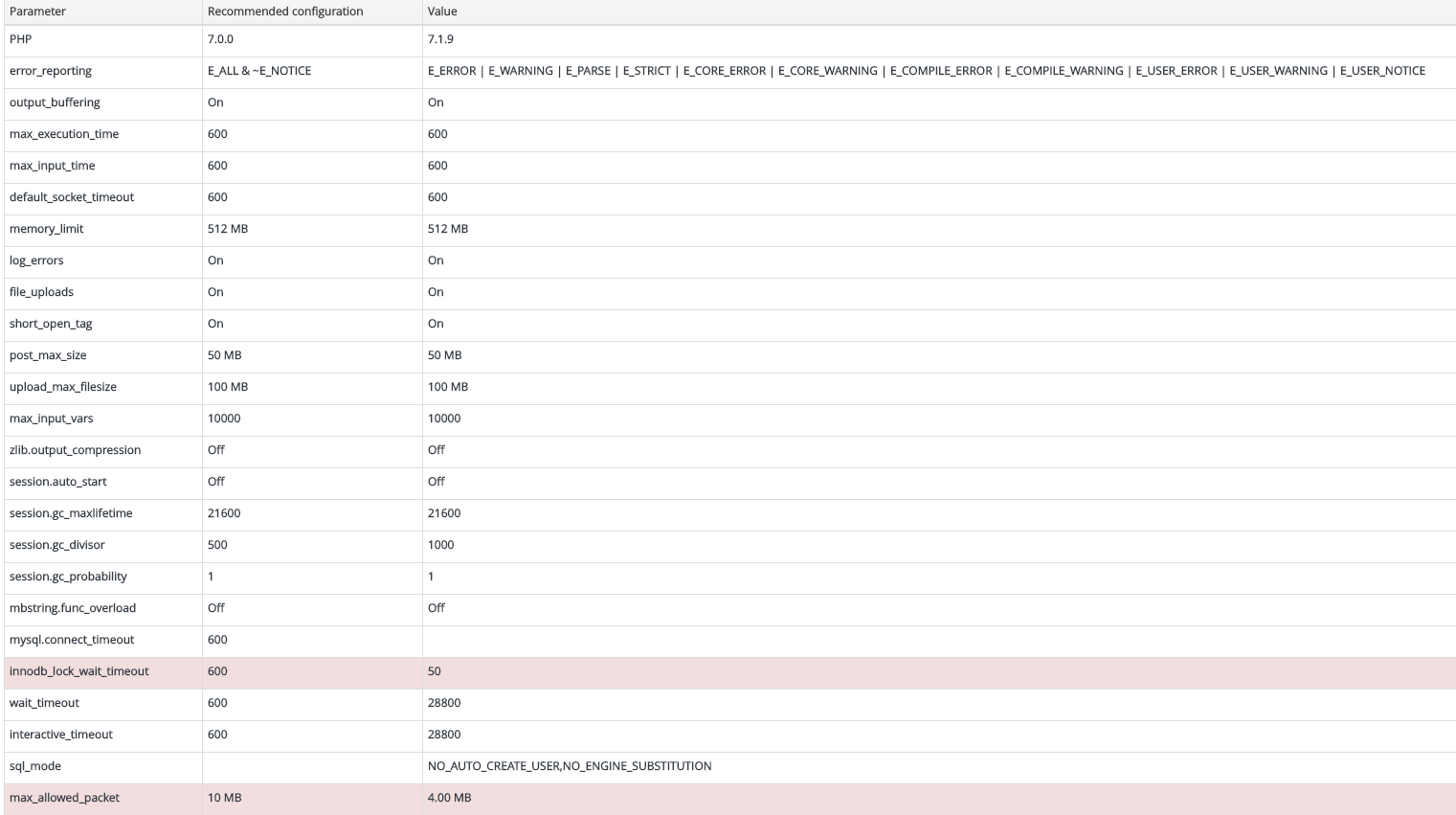Click the max_input_vars parameter name
This screenshot has height=815, width=1456.
(52, 419)
